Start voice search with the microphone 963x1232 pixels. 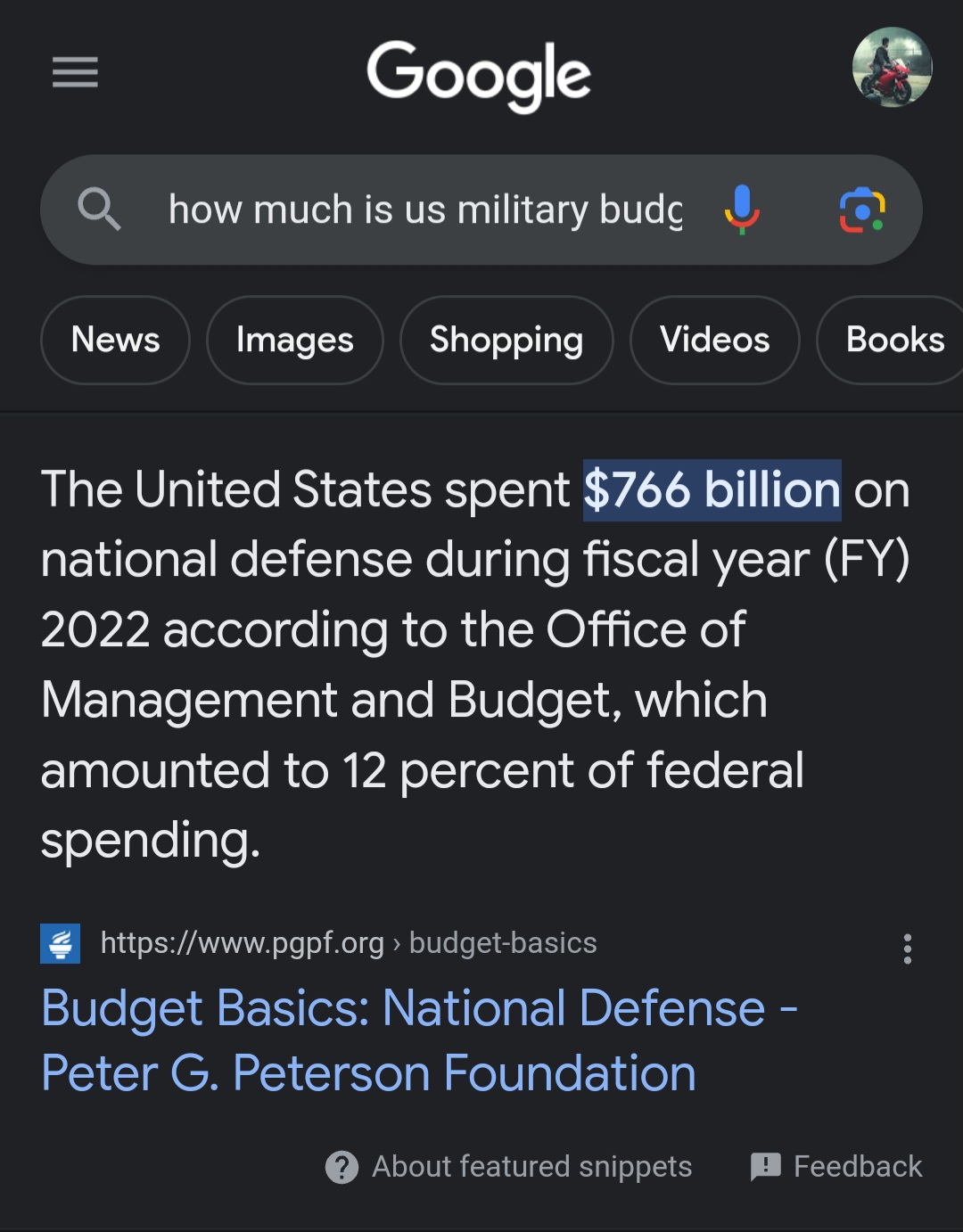[x=742, y=209]
